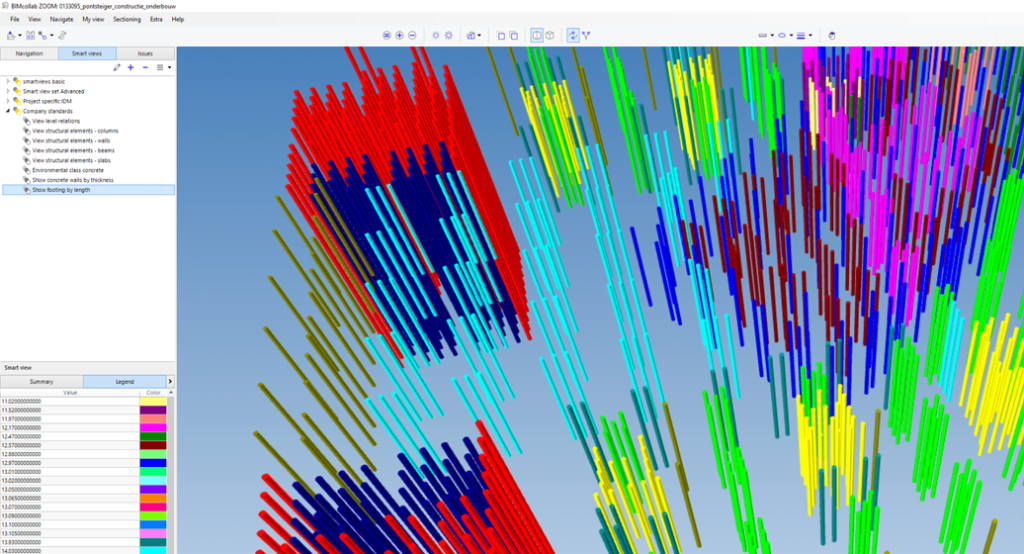
Task: Open the camera viewpoint dropdown arrow
Action: click(x=479, y=35)
